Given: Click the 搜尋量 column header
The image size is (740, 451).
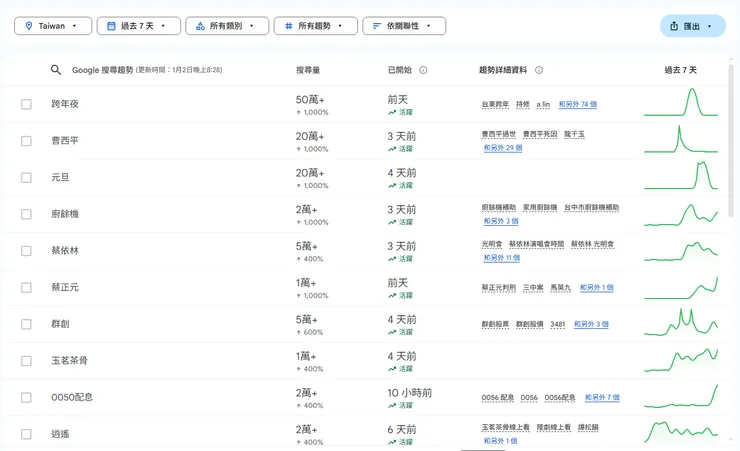Looking at the screenshot, I should tap(308, 70).
